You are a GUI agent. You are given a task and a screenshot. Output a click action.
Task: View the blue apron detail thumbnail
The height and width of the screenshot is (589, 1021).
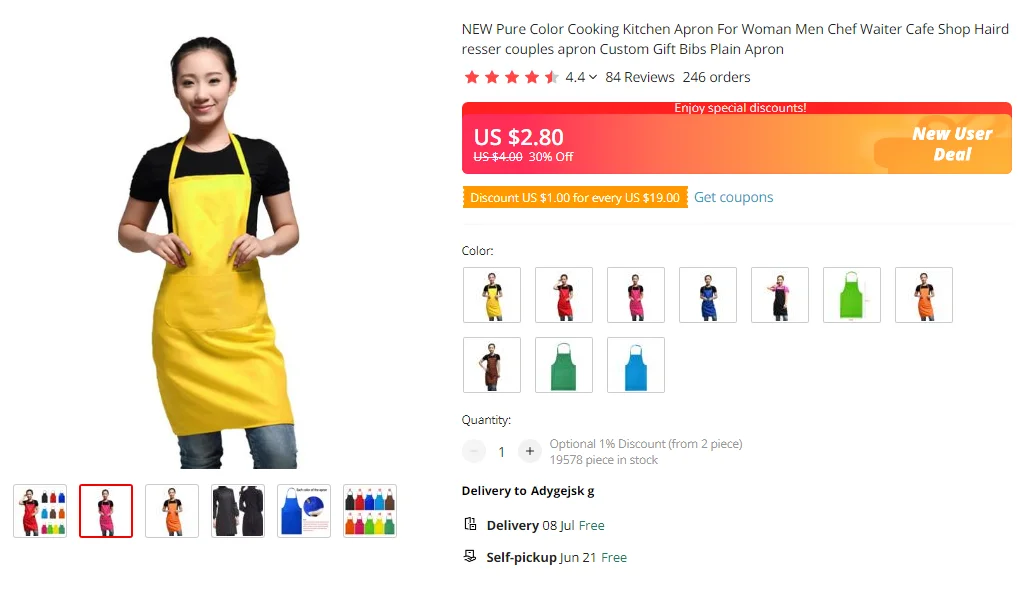(x=304, y=511)
